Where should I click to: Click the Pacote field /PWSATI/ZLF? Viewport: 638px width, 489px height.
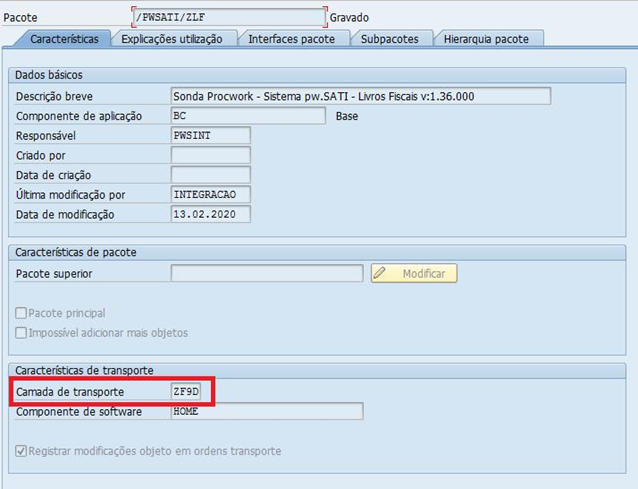coord(229,17)
